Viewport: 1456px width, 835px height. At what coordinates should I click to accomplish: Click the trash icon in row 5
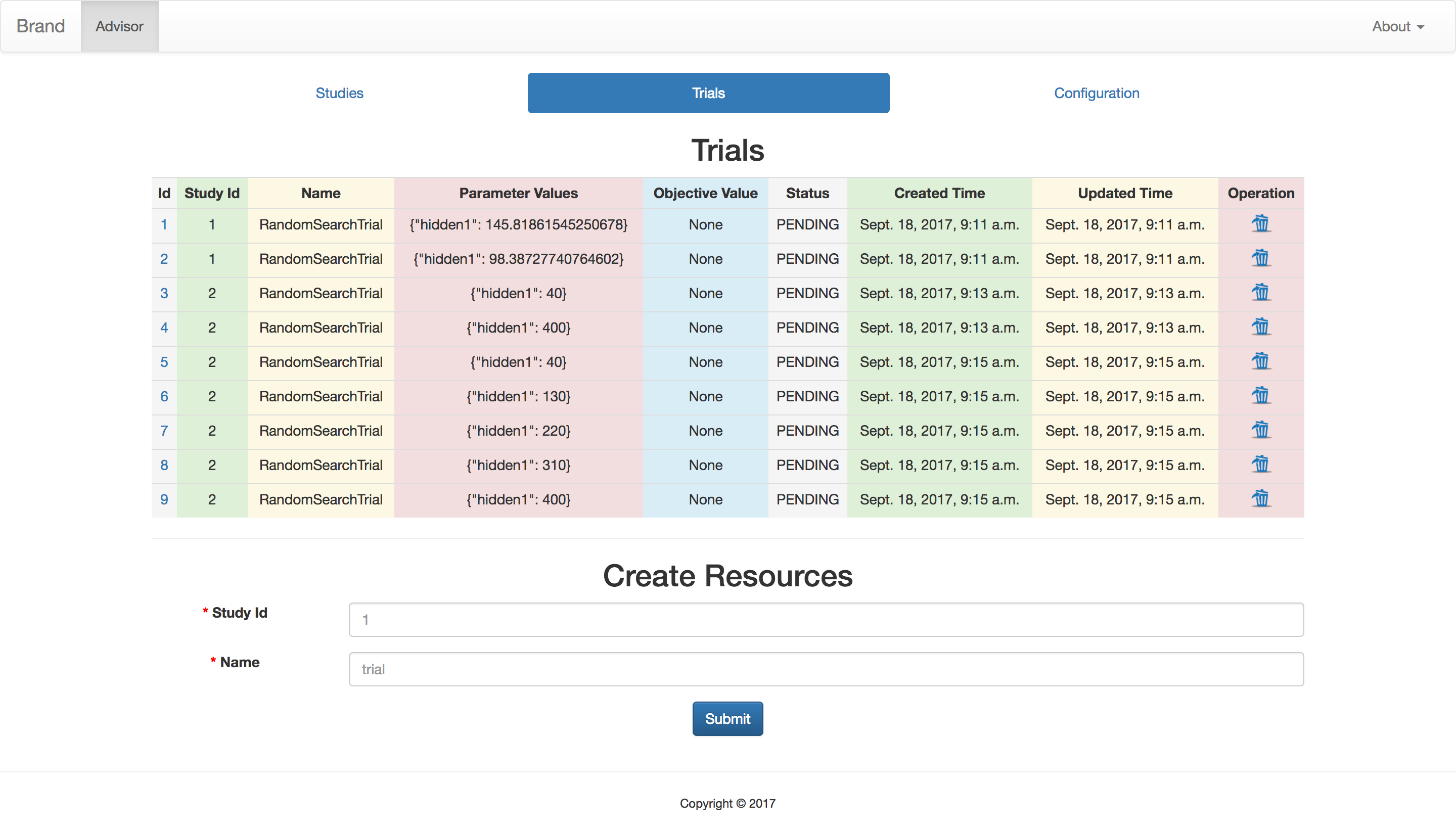click(x=1260, y=361)
